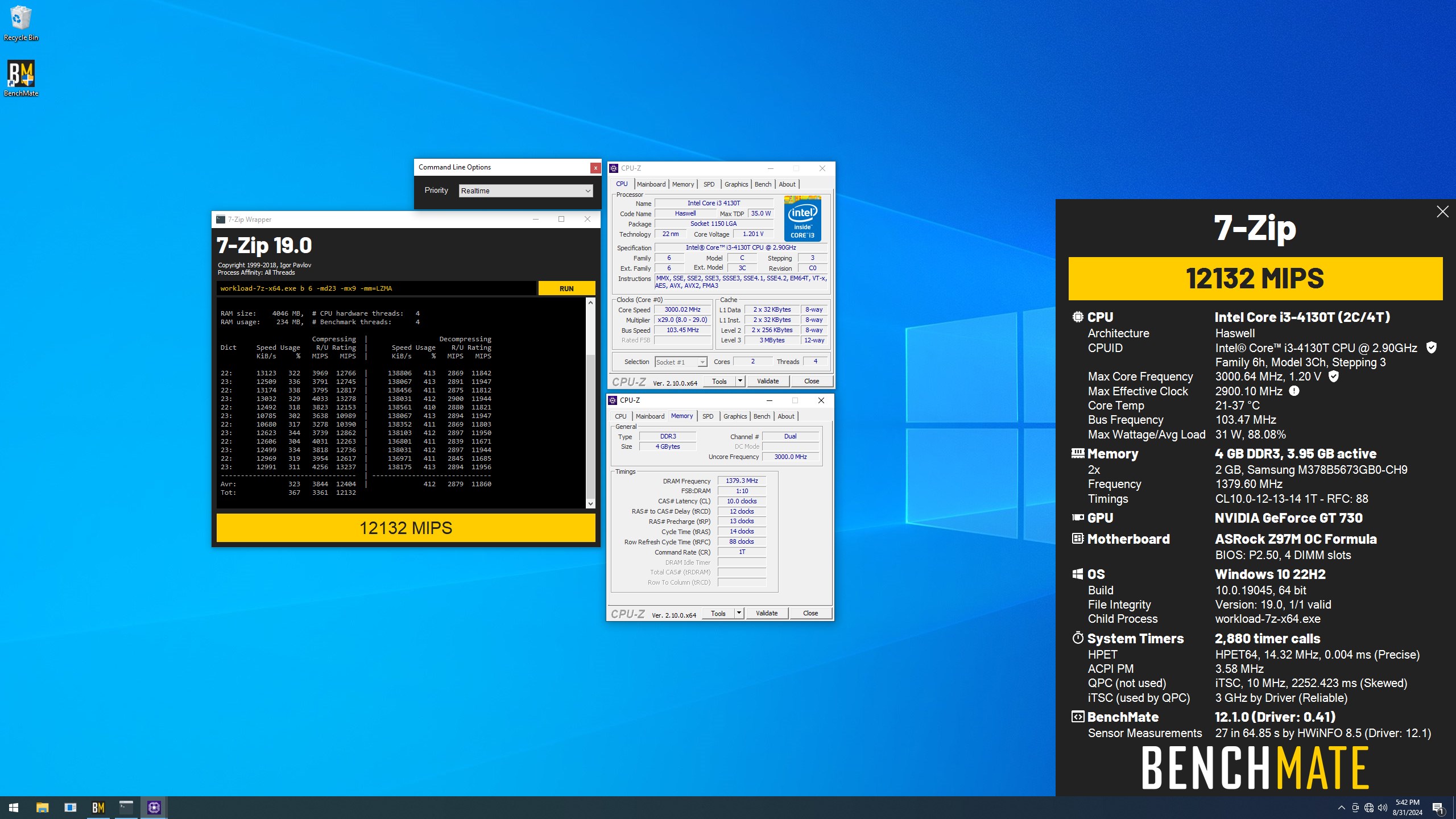Screen dimensions: 1456x819
Task: Click the Windows Start button
Action: tap(14, 807)
